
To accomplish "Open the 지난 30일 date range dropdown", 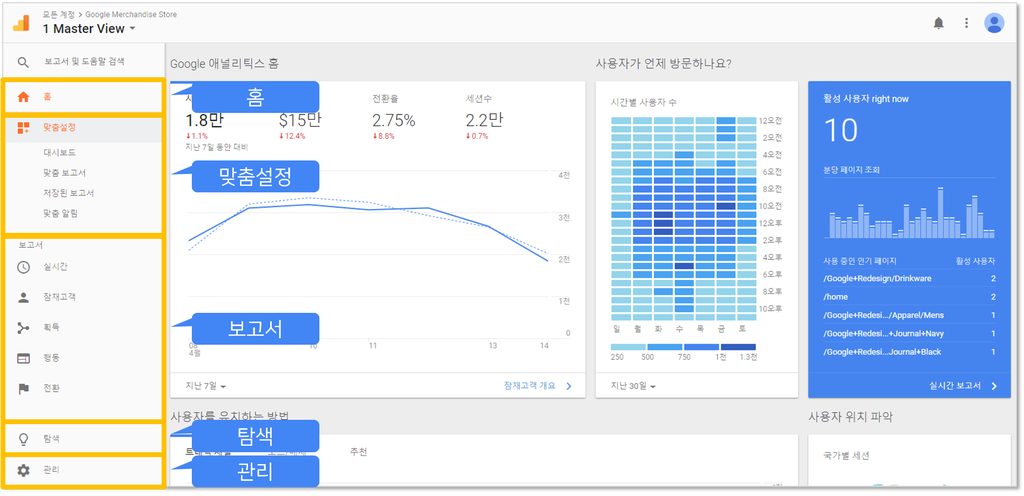I will coord(633,386).
